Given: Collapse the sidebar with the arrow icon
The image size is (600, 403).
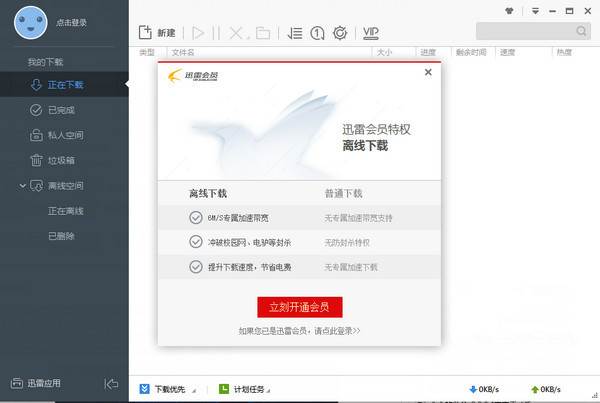Looking at the screenshot, I should tap(112, 384).
